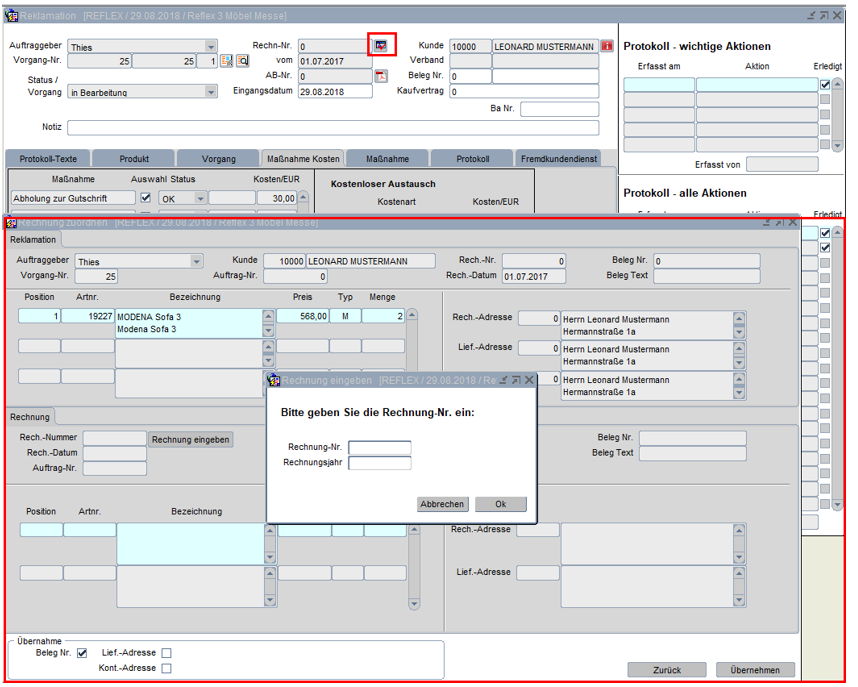The image size is (858, 687).
Task: Close the Rechnung eingeben dialog
Action: pyautogui.click(x=529, y=380)
